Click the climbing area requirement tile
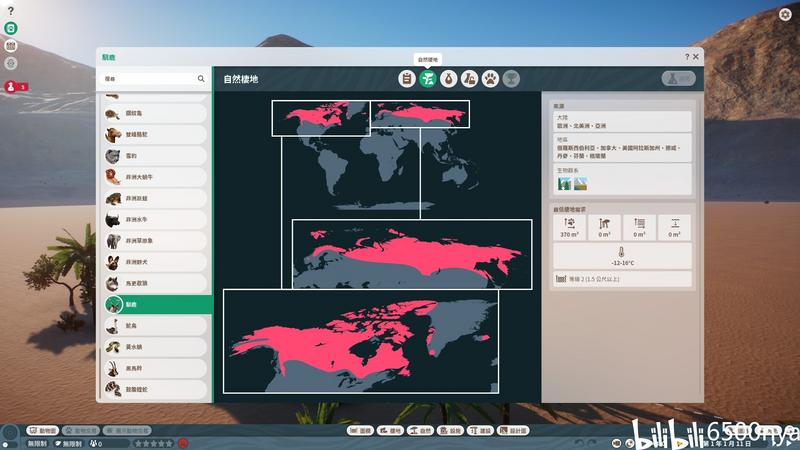 click(x=604, y=228)
